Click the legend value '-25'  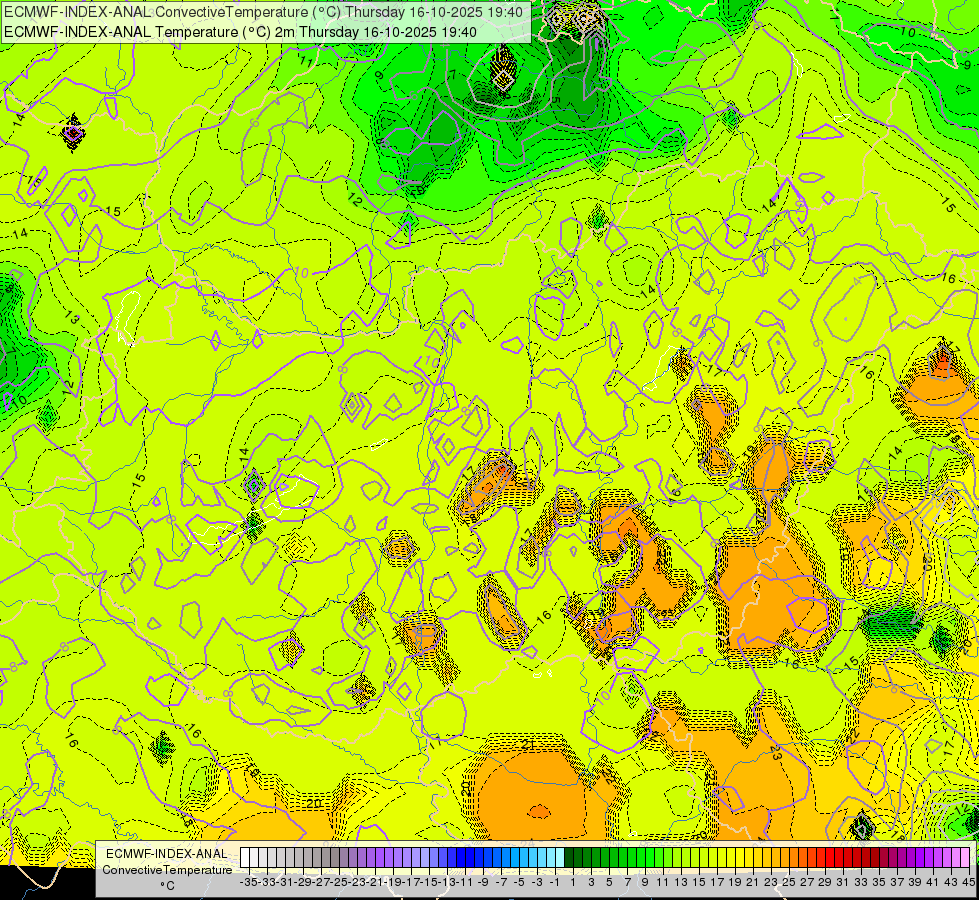[x=339, y=882]
